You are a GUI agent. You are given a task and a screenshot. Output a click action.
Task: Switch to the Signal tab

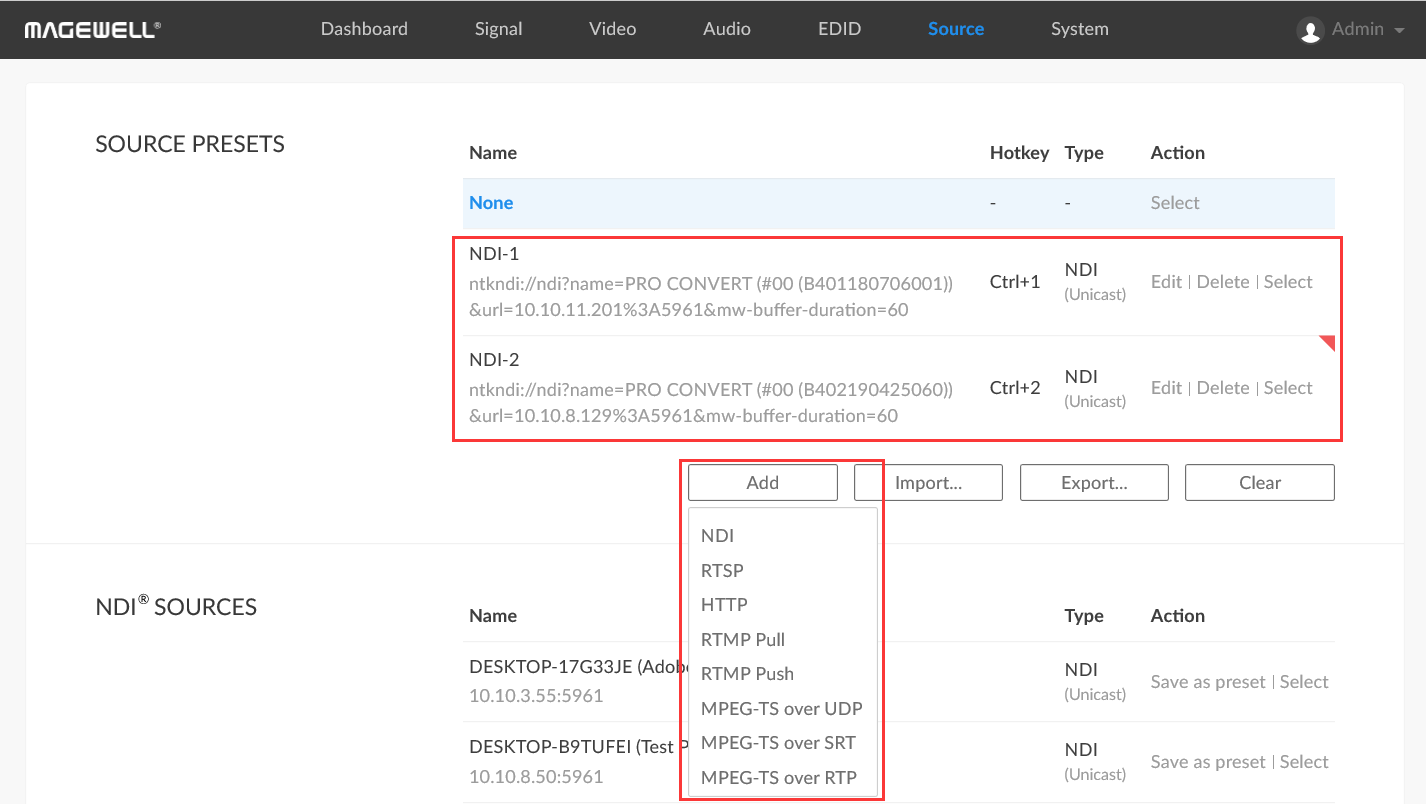click(498, 29)
